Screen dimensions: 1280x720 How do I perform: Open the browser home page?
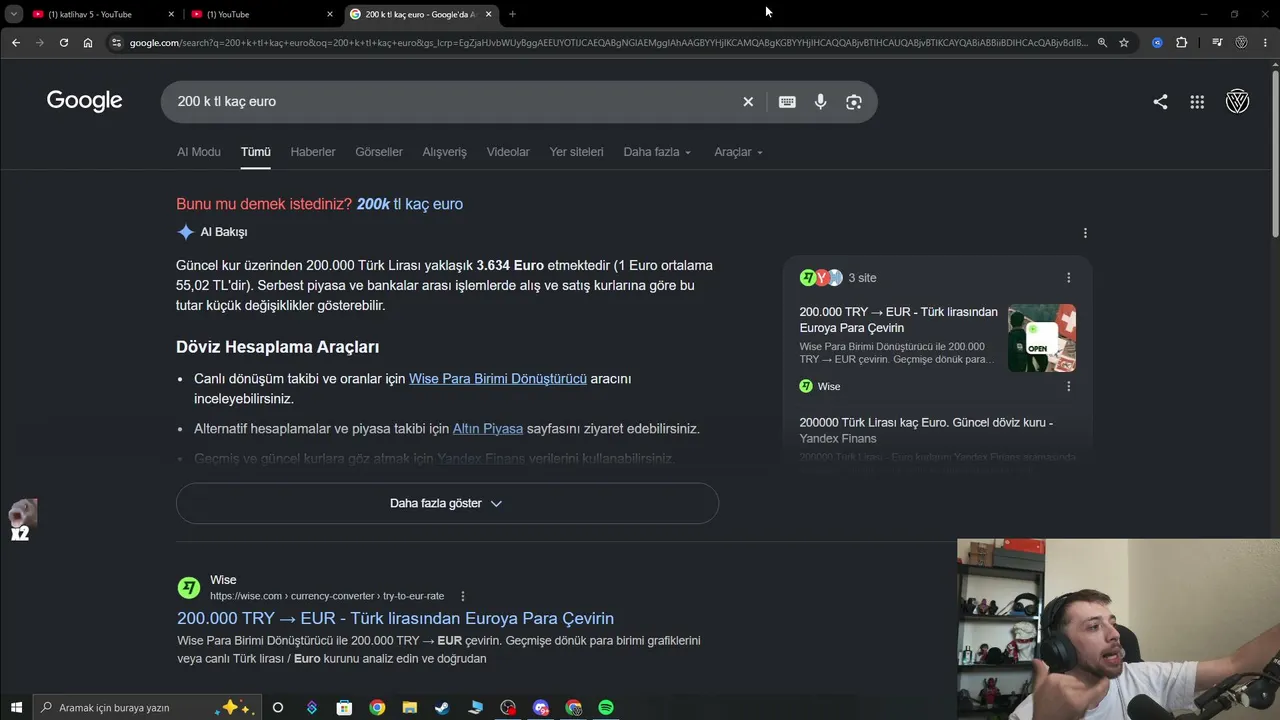[88, 43]
